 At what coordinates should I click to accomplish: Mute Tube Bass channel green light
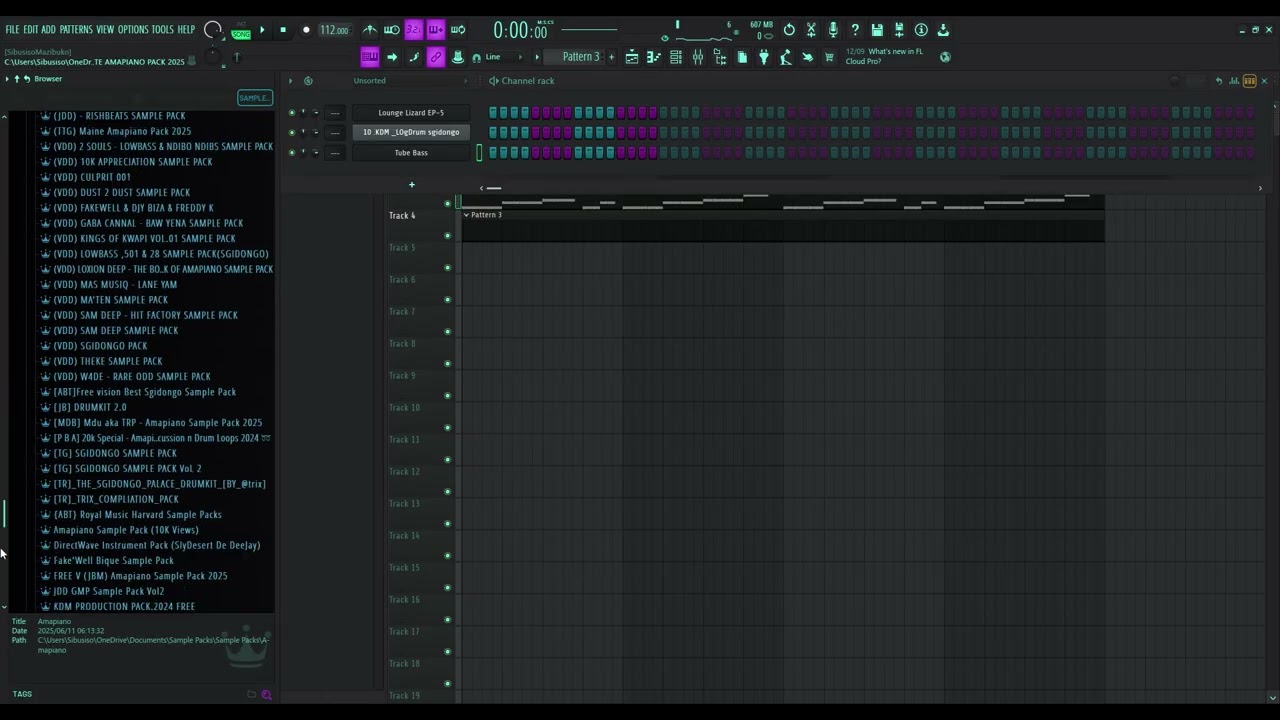[x=292, y=153]
